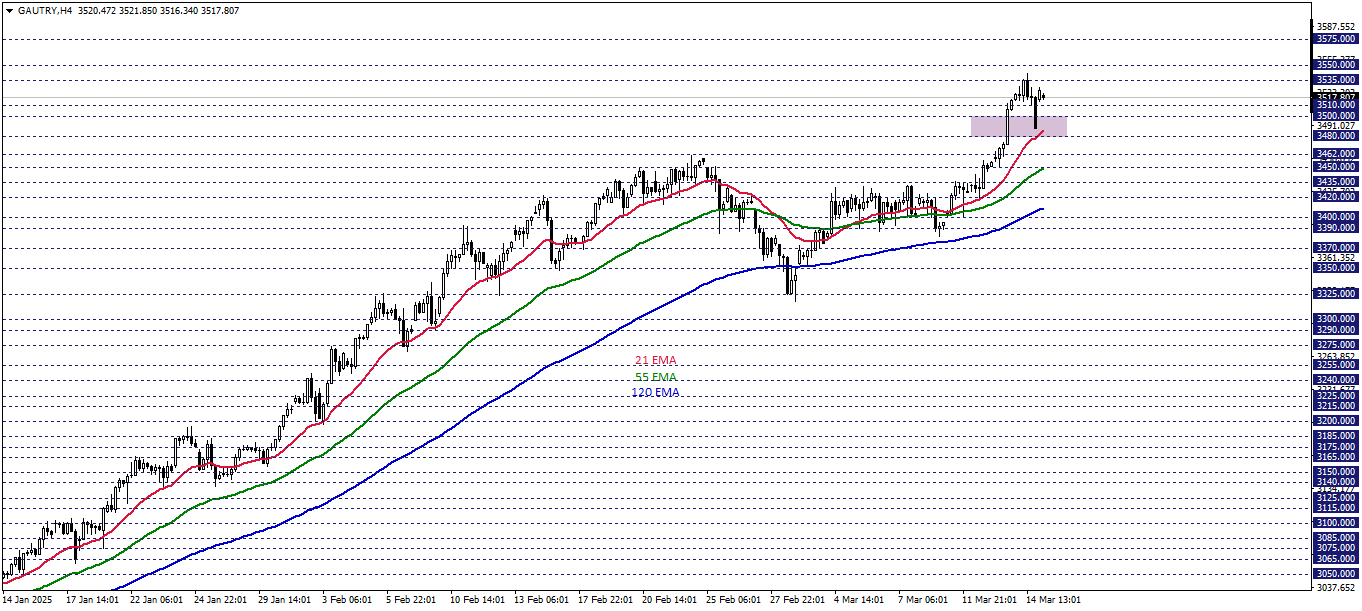Click the 17 Jan 14:01 date label
Screen dimensions: 1362x611
(92, 600)
